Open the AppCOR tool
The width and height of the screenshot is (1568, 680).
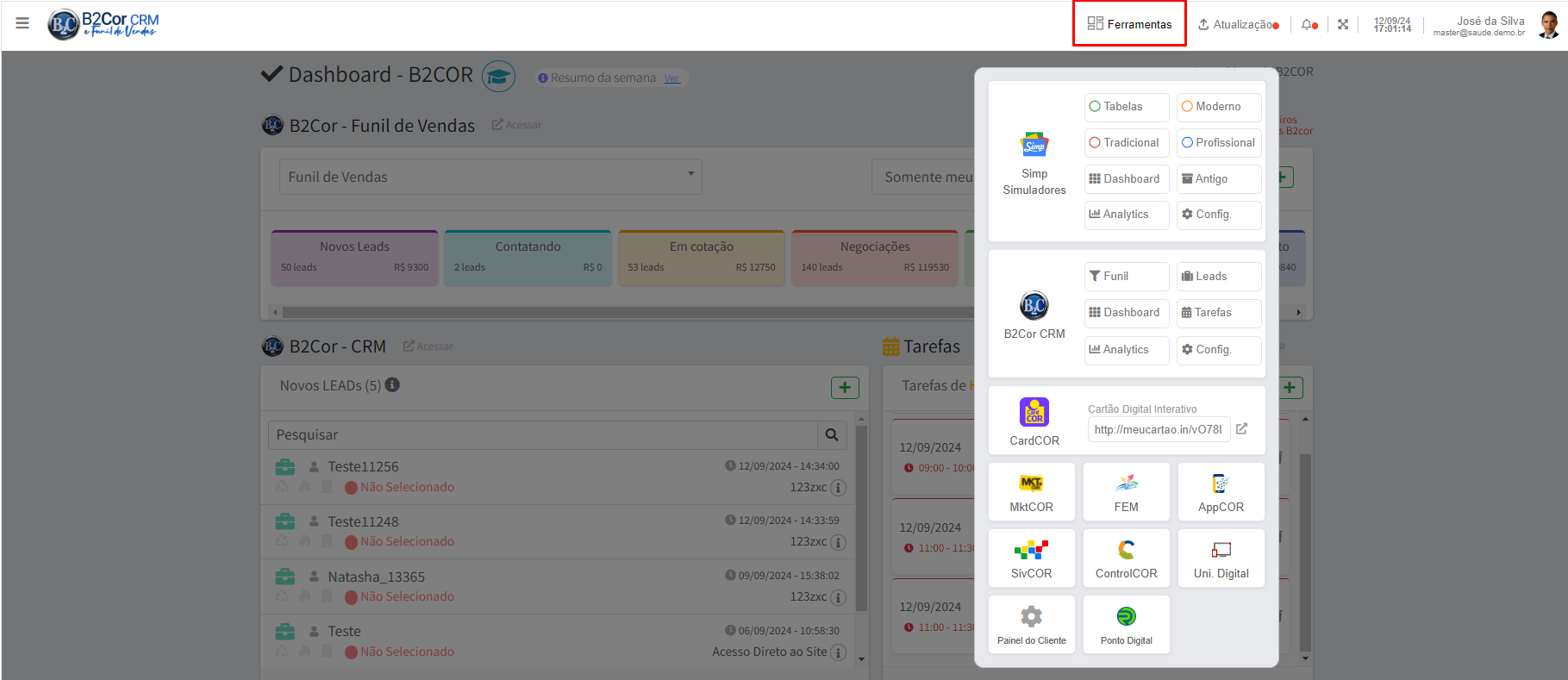click(1221, 492)
